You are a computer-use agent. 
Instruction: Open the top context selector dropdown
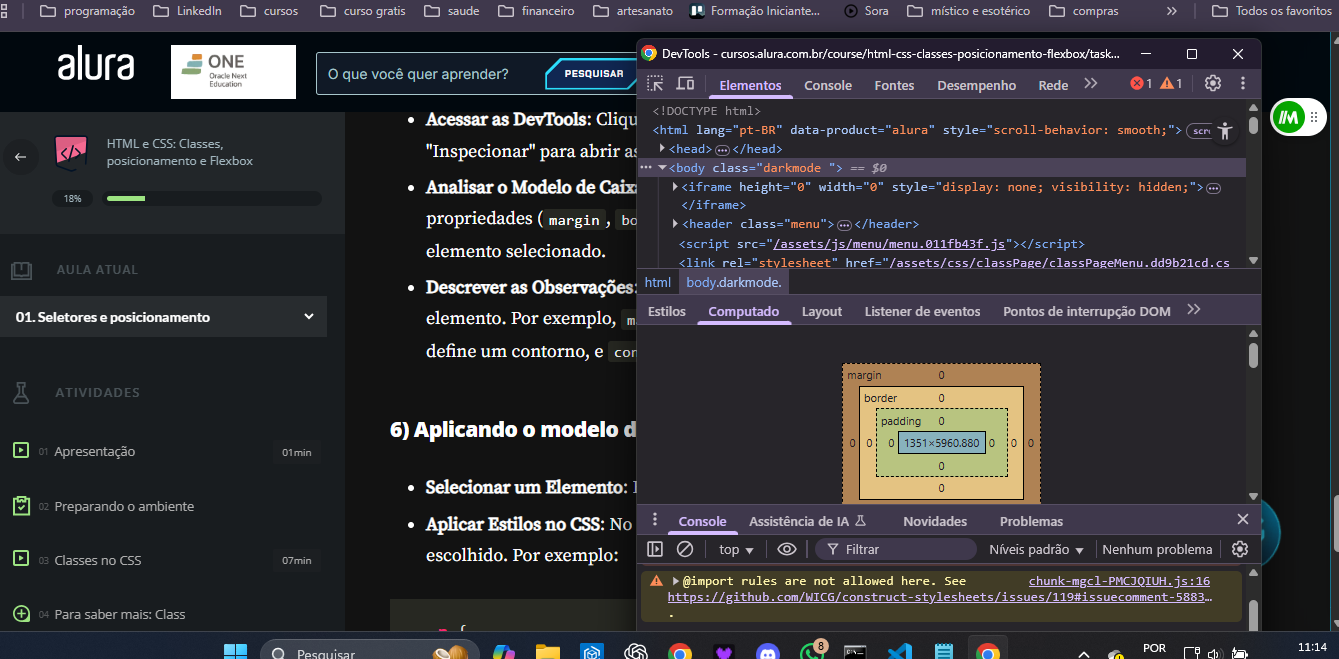coord(736,549)
